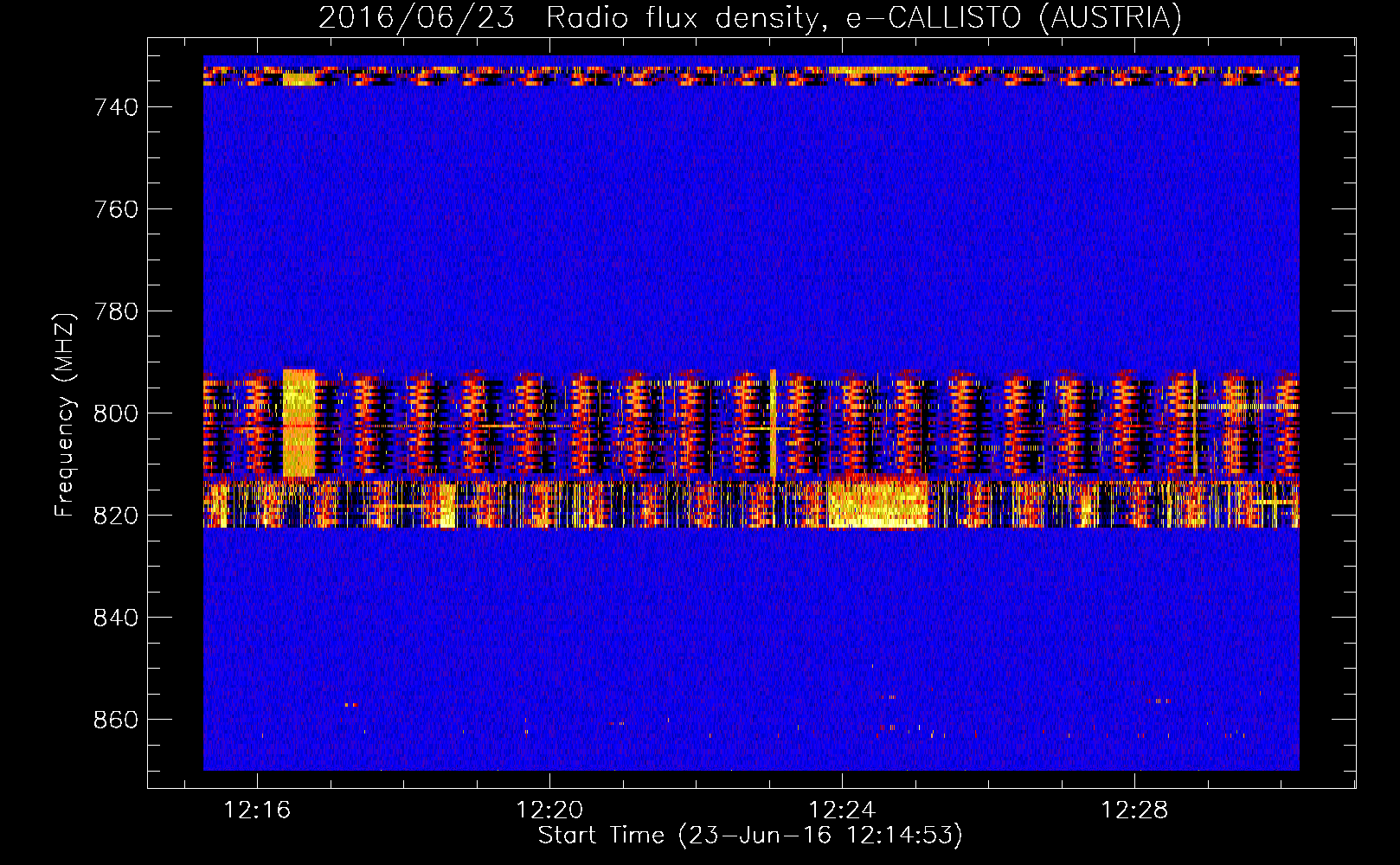The width and height of the screenshot is (1400, 865).
Task: Click the 760 frequency tick label
Action: pos(116,209)
